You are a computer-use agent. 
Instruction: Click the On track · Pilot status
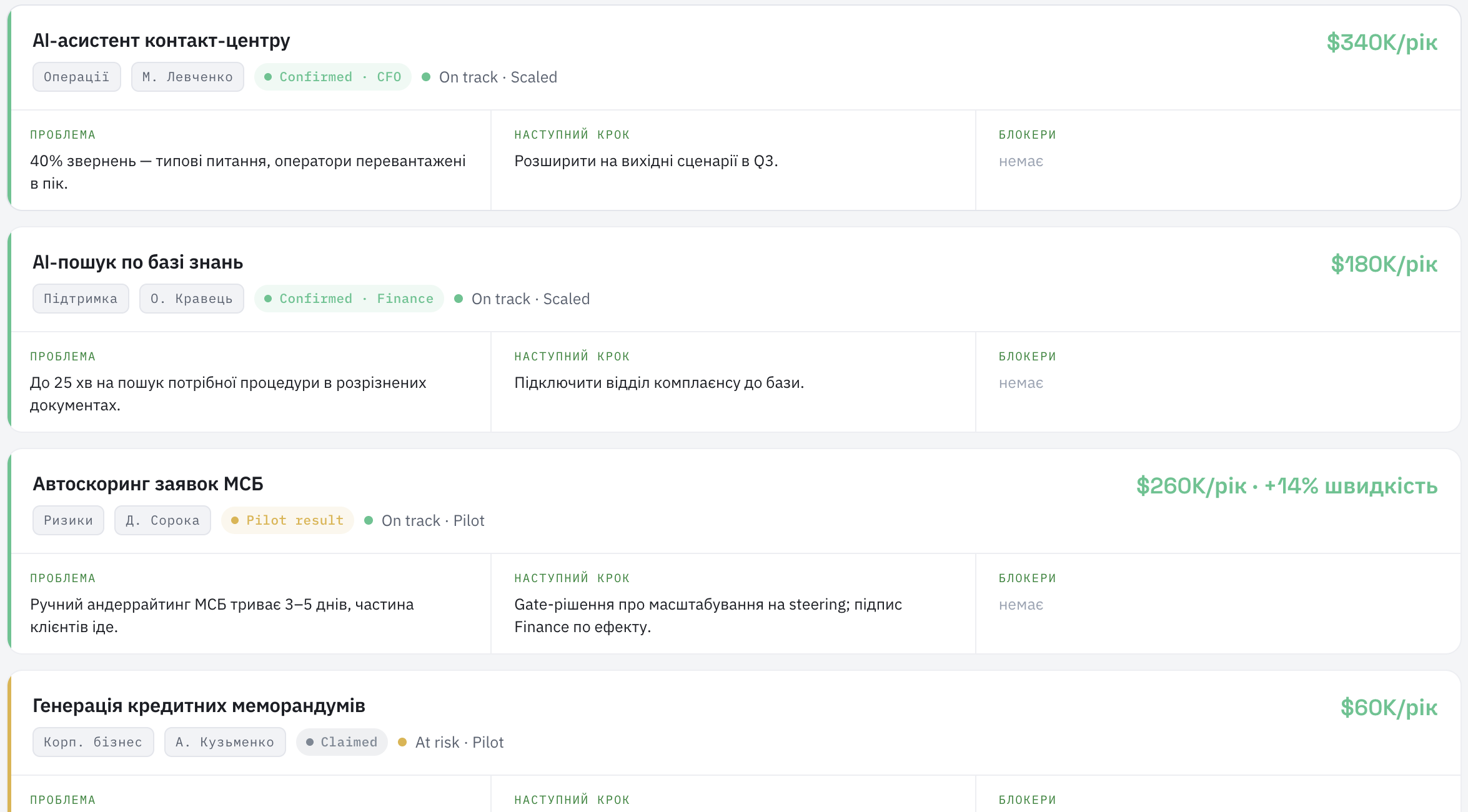425,520
